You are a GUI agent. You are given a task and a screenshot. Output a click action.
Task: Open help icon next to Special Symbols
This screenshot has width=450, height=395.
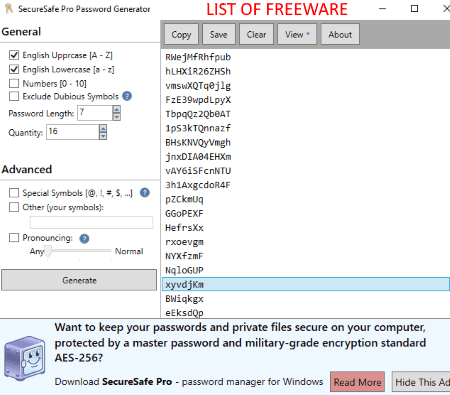click(145, 193)
